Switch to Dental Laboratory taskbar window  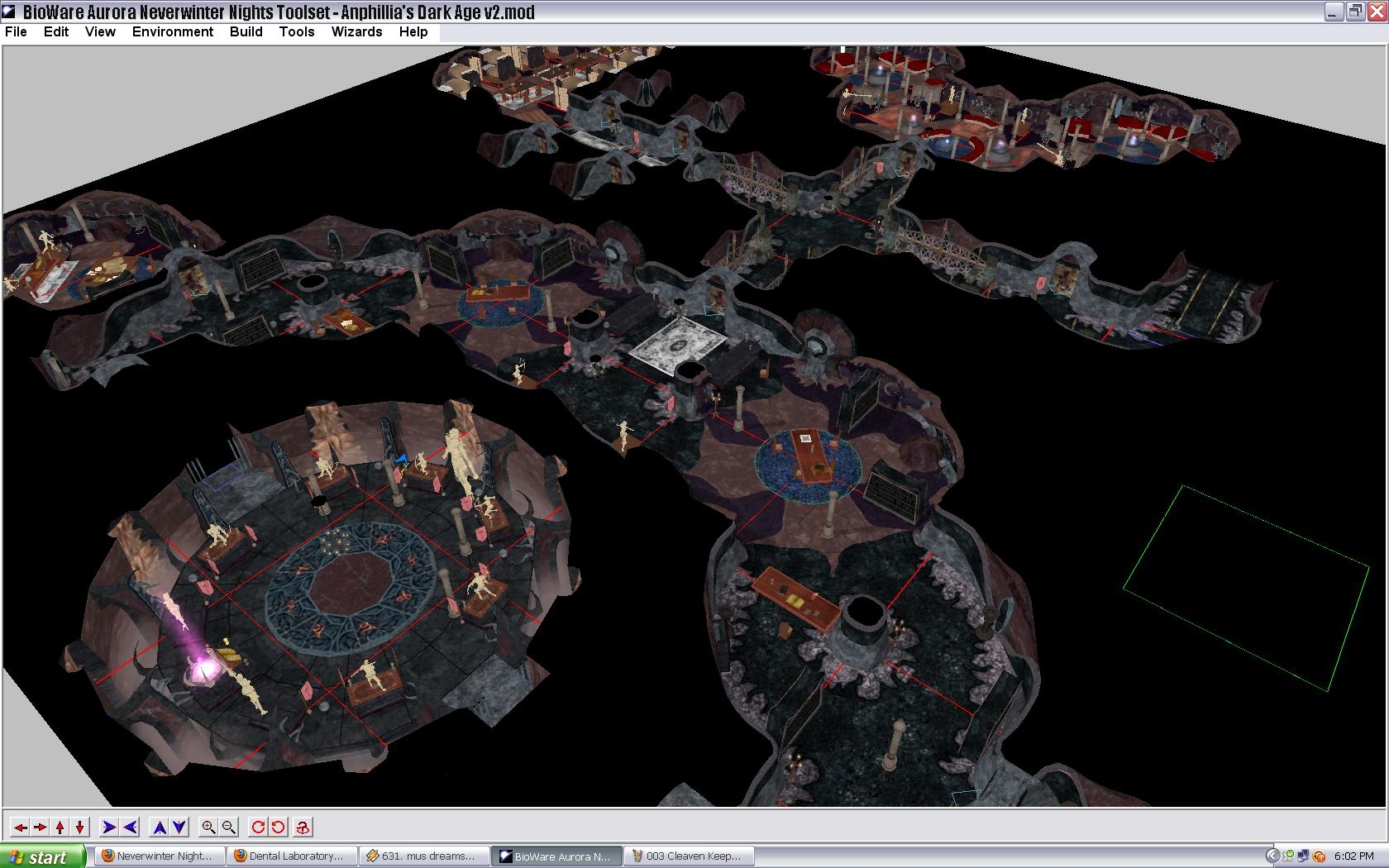click(292, 856)
